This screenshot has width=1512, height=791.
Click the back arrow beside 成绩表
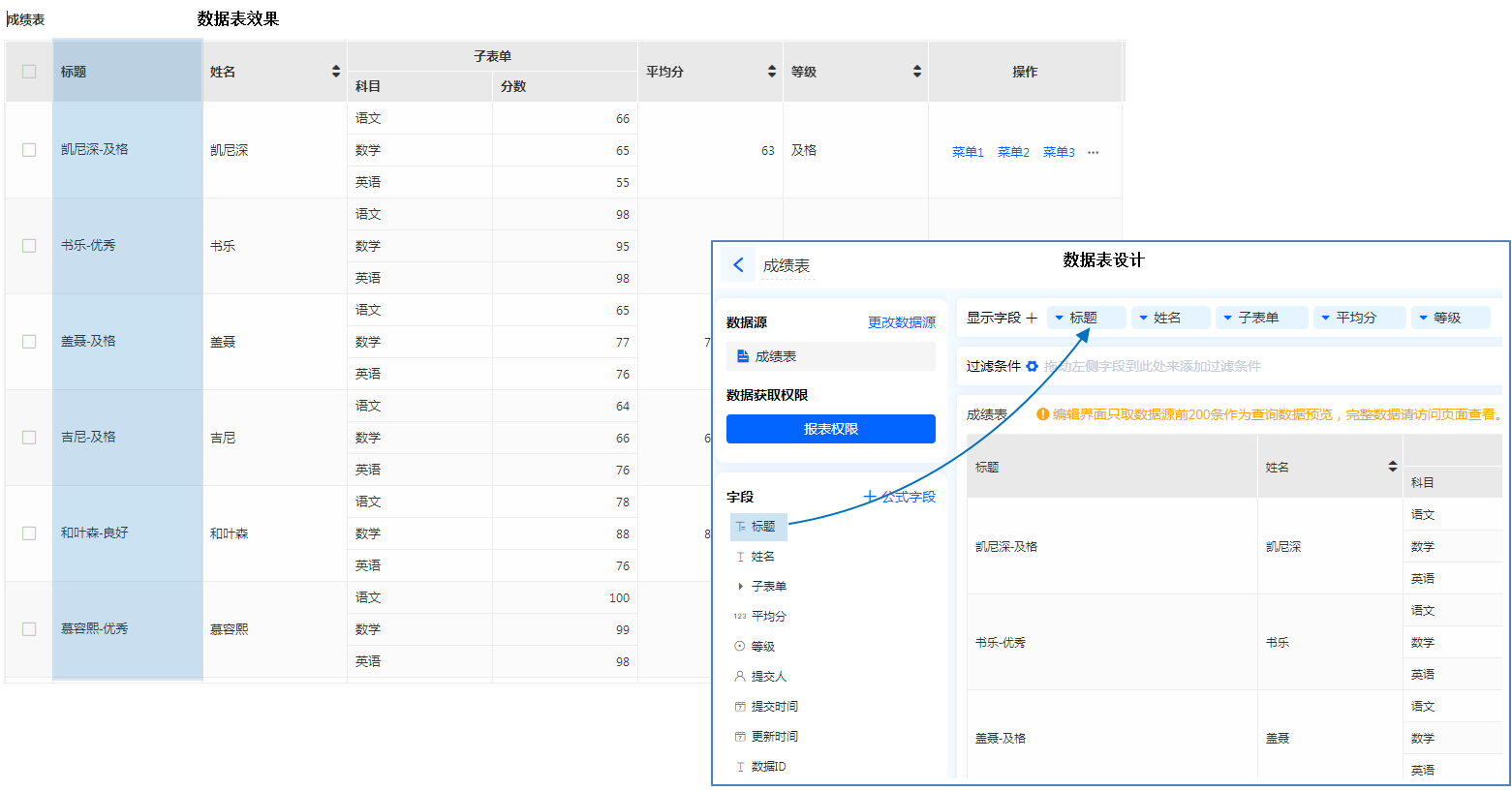(x=738, y=265)
